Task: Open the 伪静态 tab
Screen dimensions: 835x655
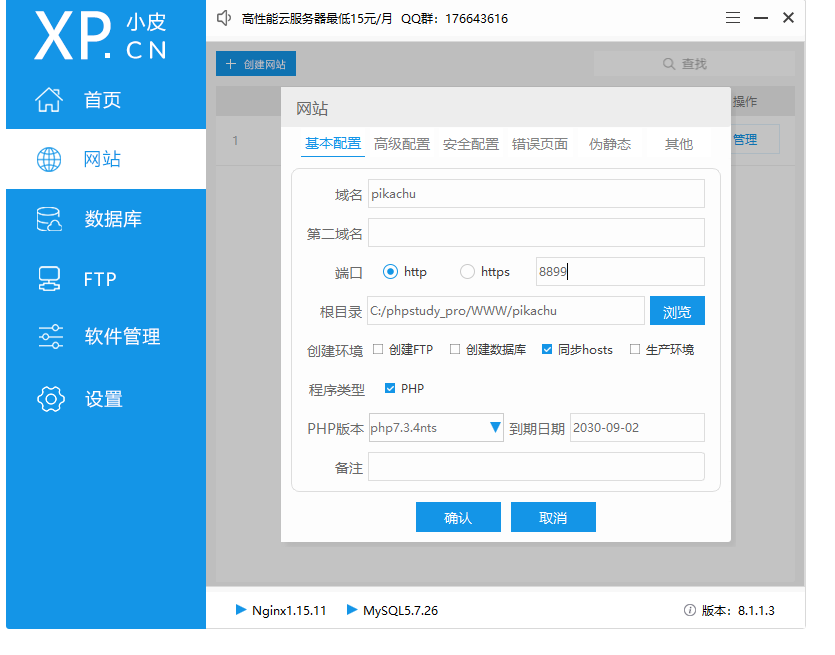Action: (610, 144)
